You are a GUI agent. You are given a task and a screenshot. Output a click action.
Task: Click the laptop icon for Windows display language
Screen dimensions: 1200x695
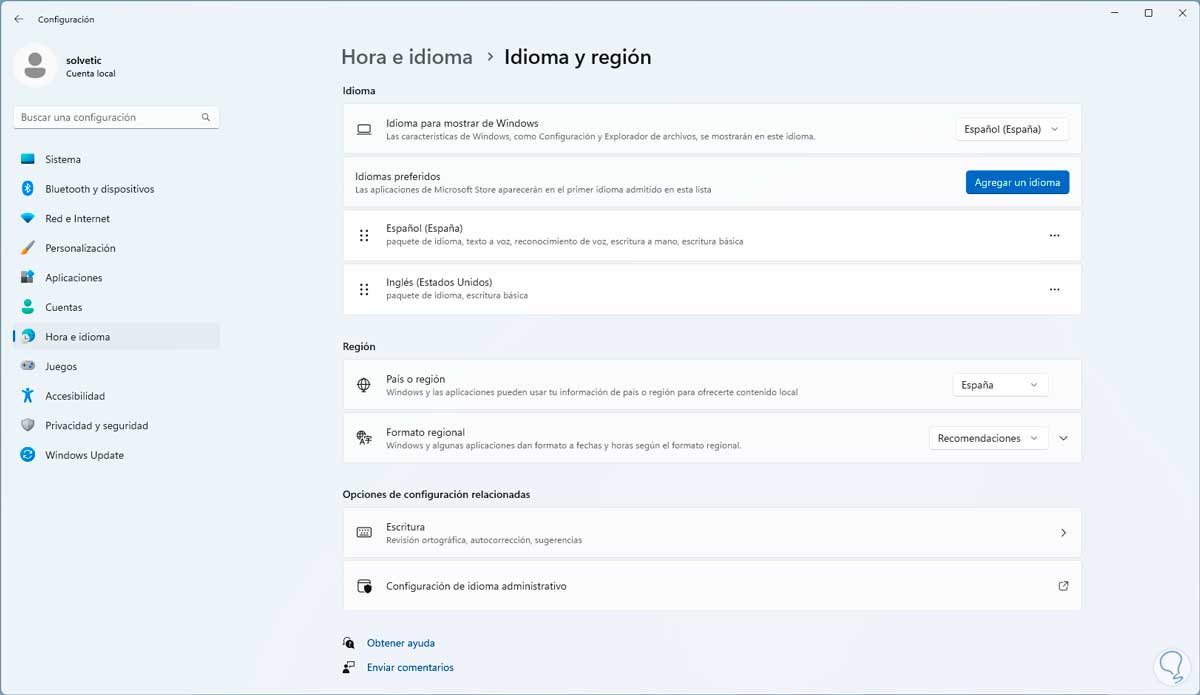[x=364, y=129]
